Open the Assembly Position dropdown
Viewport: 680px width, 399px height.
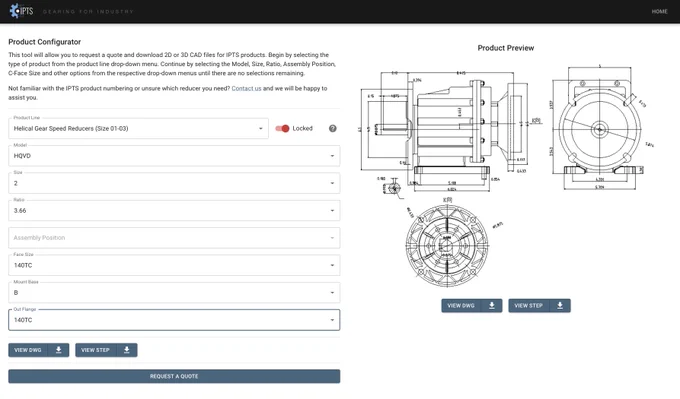tap(174, 238)
